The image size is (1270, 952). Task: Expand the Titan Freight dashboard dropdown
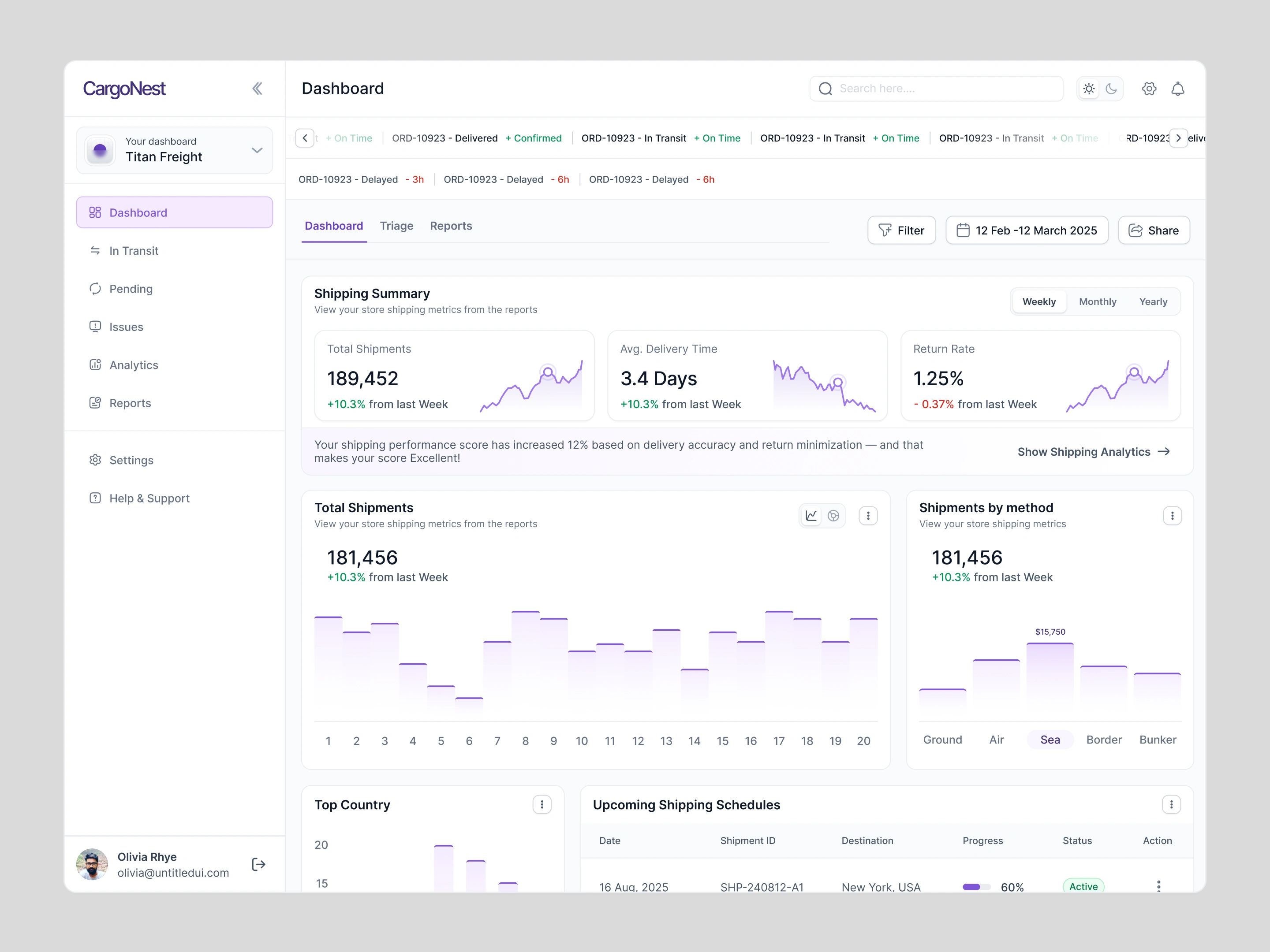[257, 150]
